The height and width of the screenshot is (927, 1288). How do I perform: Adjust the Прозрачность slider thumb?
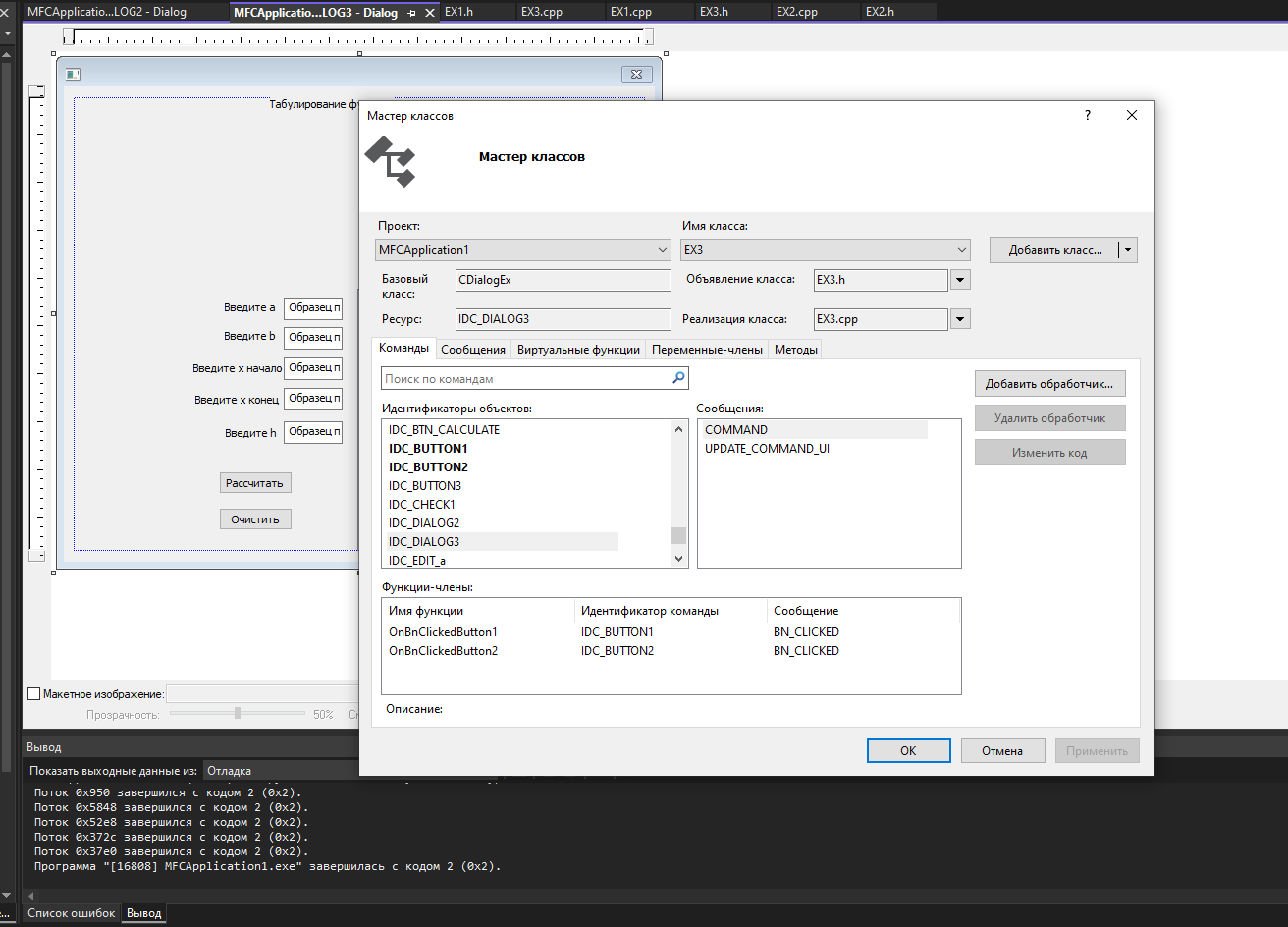coord(238,714)
